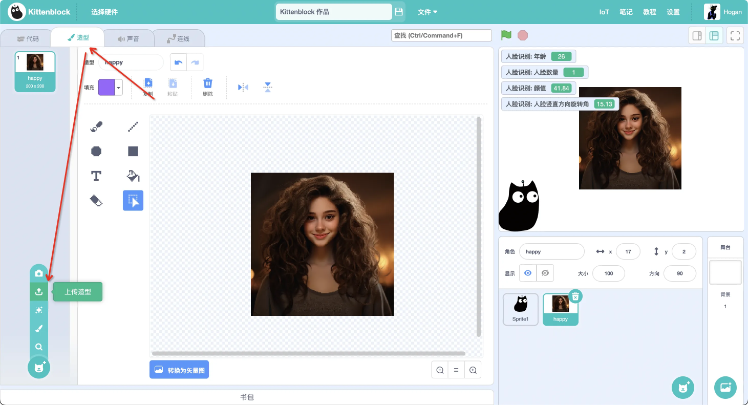Image resolution: width=748 pixels, height=406 pixels.
Task: Click the 转换为矢量图 button
Action: click(179, 370)
